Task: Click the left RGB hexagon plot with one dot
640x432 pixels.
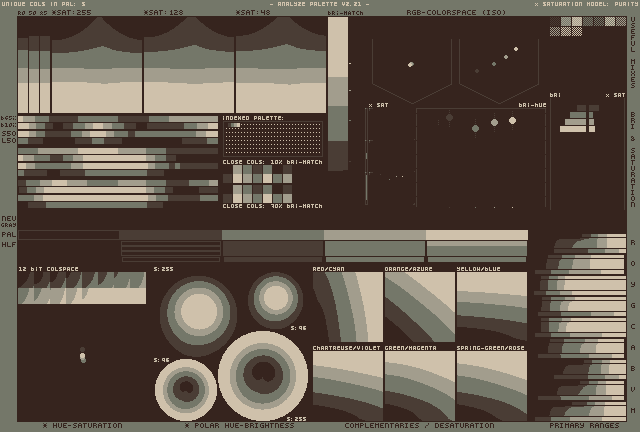Action: (412, 71)
